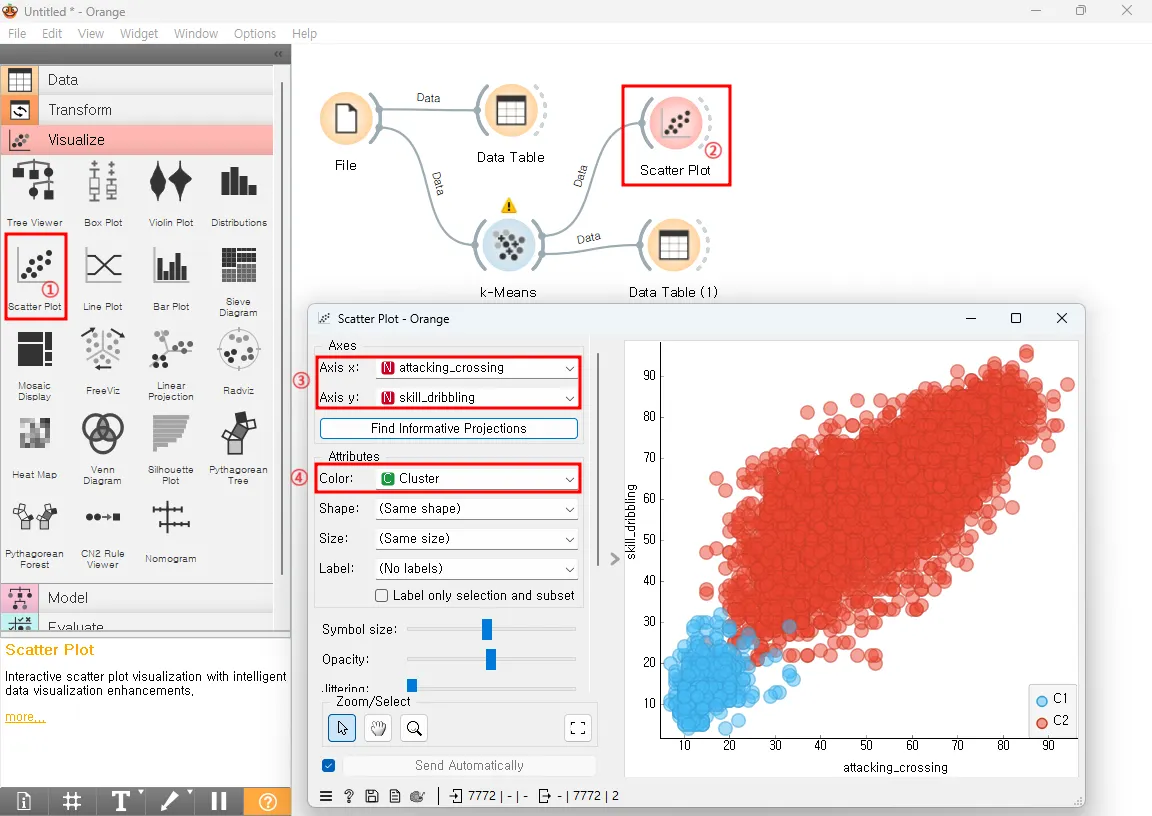Follow the 'more...' description link
The width and height of the screenshot is (1152, 816).
click(25, 717)
